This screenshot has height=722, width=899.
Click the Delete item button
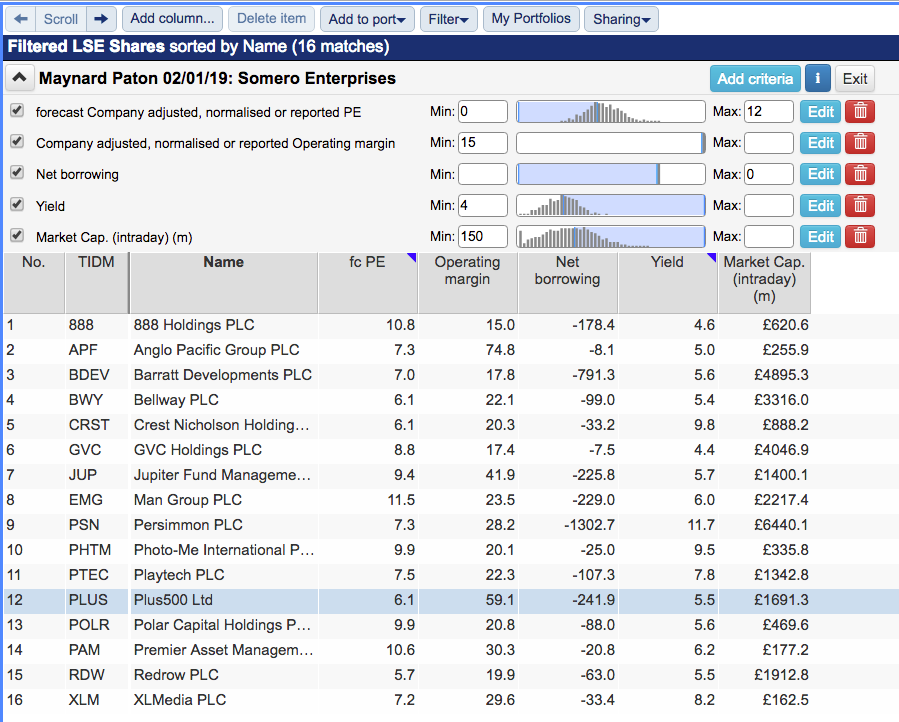click(x=271, y=19)
